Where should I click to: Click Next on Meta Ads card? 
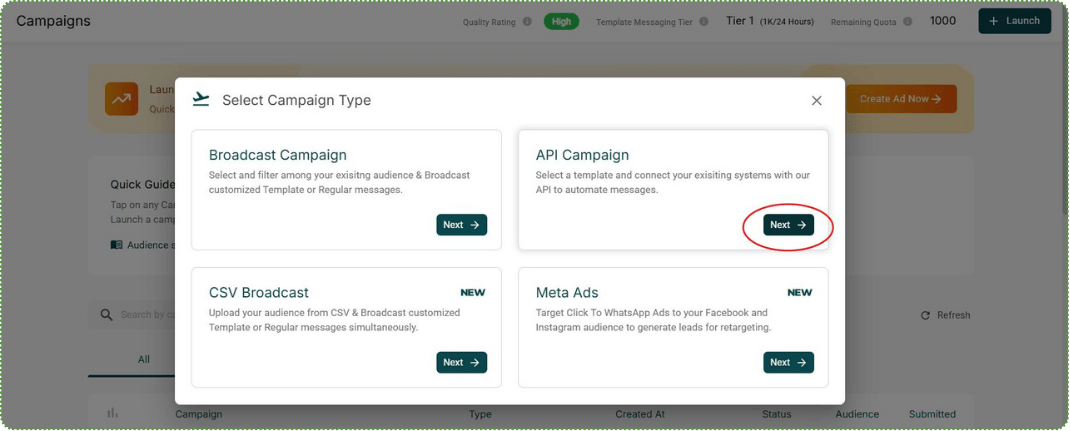point(788,363)
